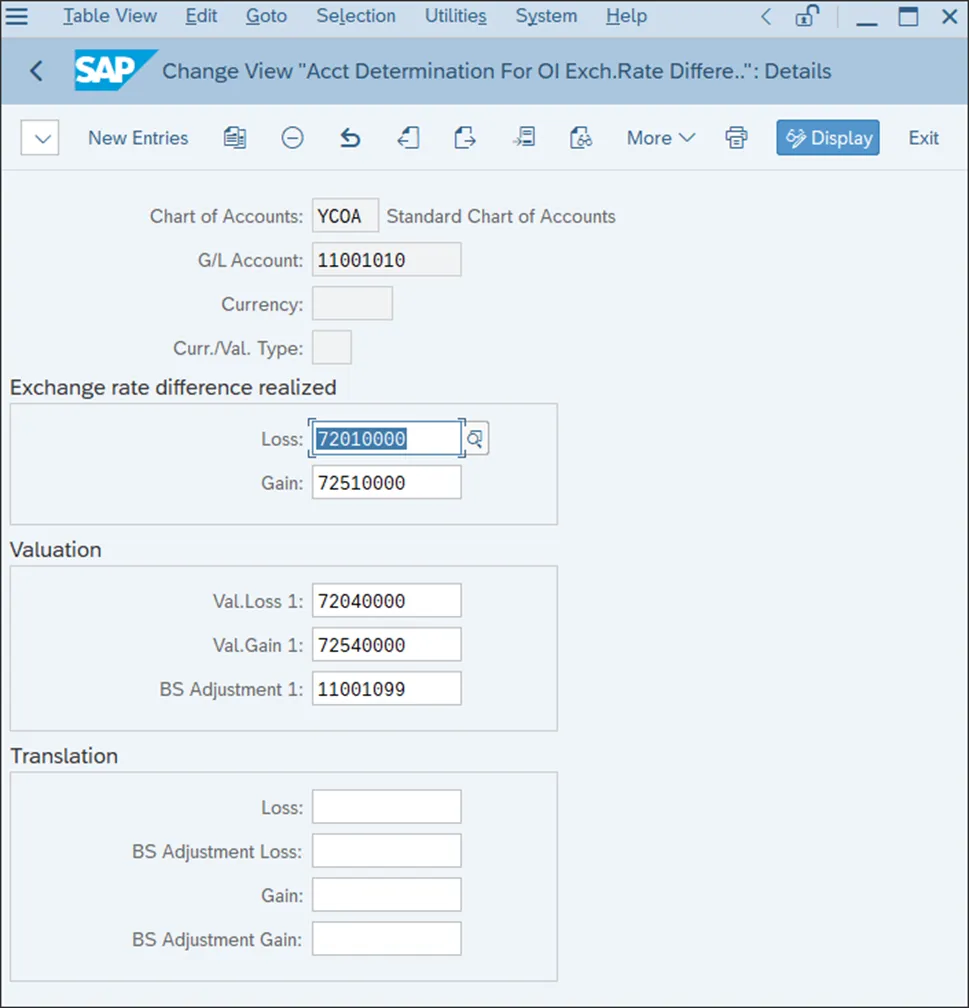The image size is (969, 1008).
Task: Click the title bar collapse chevron
Action: coord(766,17)
